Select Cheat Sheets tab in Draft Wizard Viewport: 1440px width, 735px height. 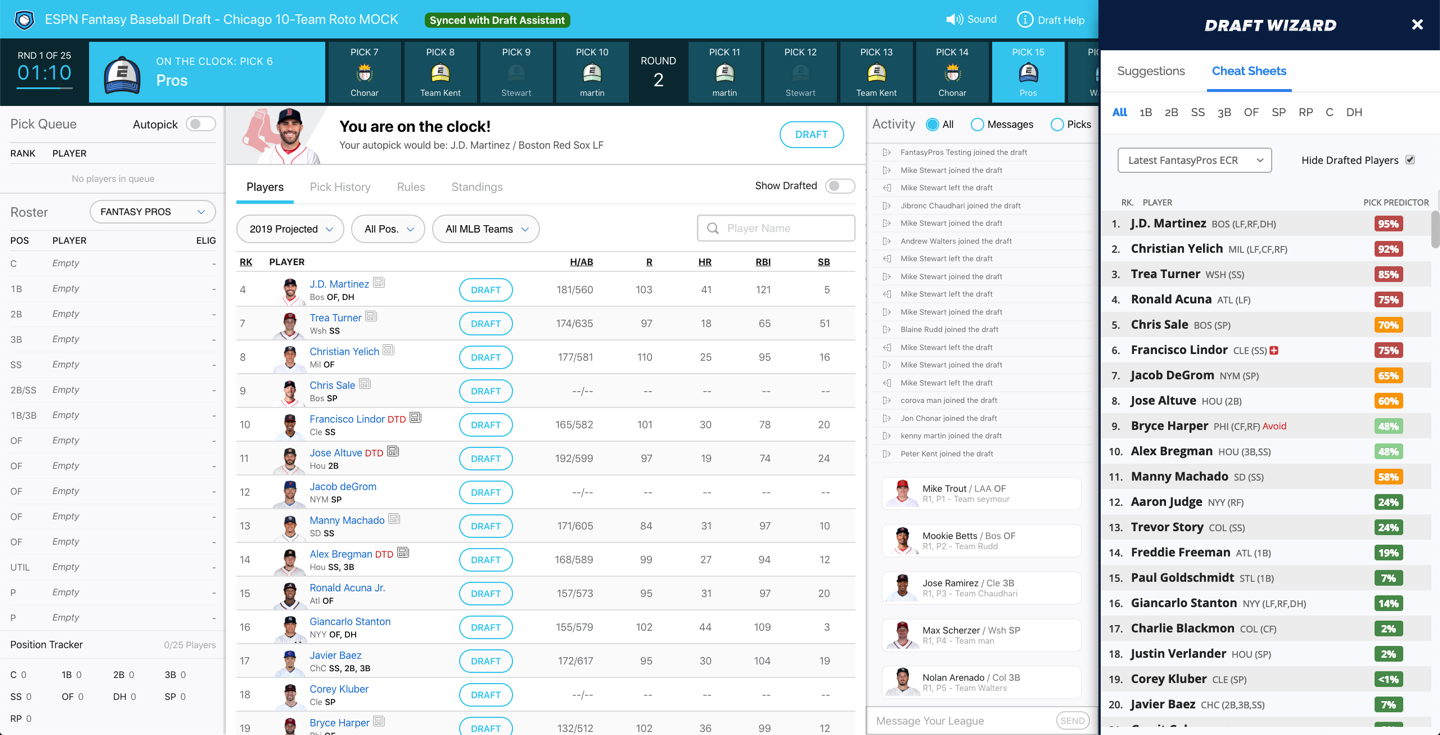[x=1249, y=71]
